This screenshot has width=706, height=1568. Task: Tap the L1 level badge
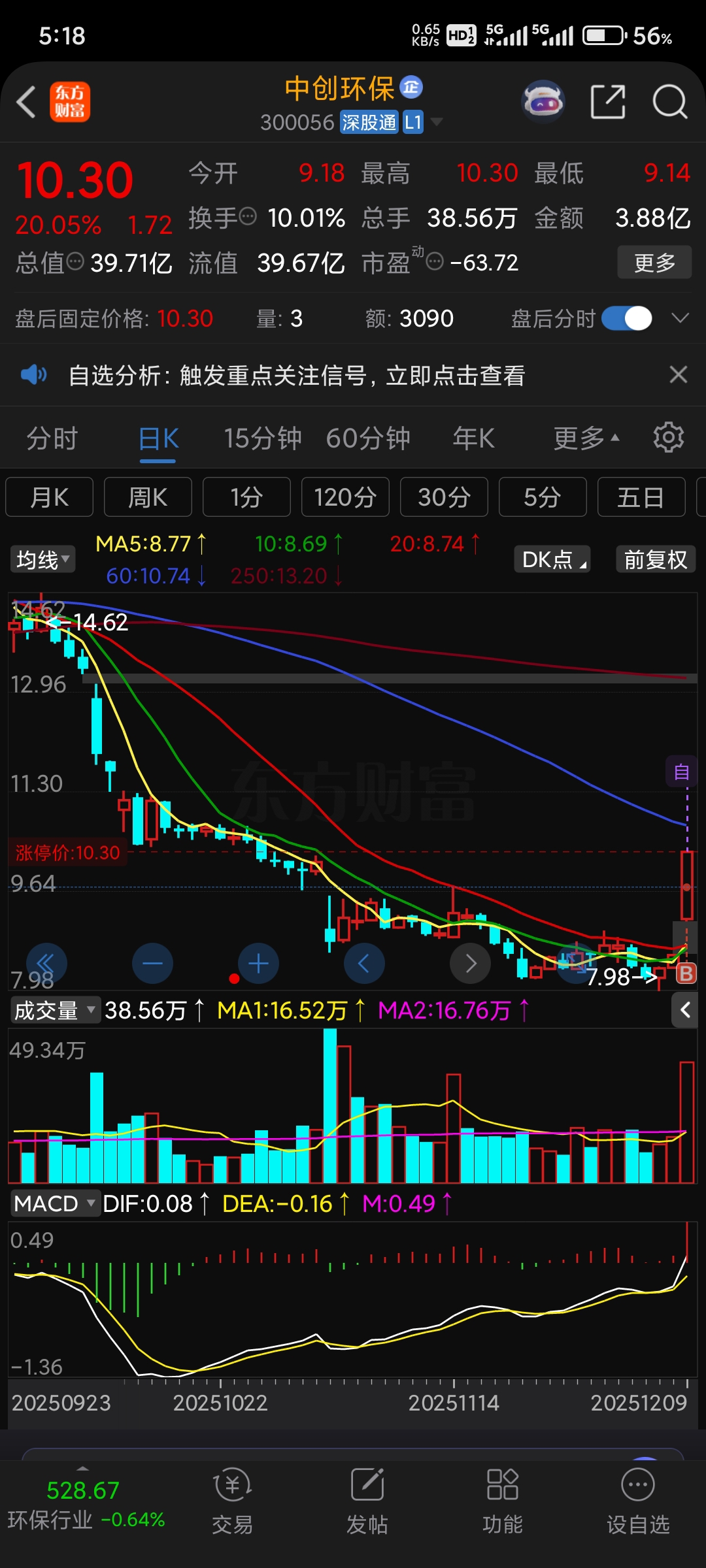[x=413, y=122]
